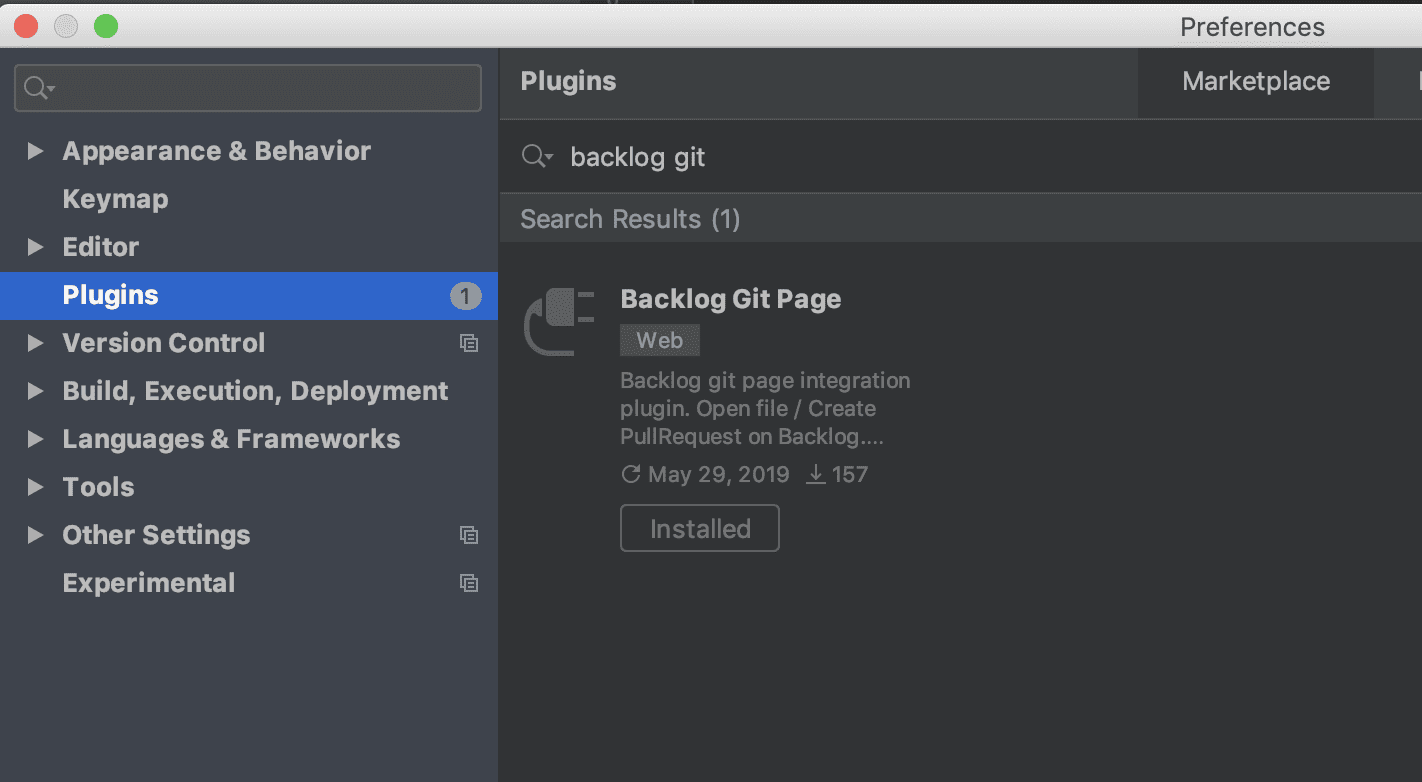Expand the Build, Execution, Deployment section
Screen dimensions: 1422x782
(36, 391)
